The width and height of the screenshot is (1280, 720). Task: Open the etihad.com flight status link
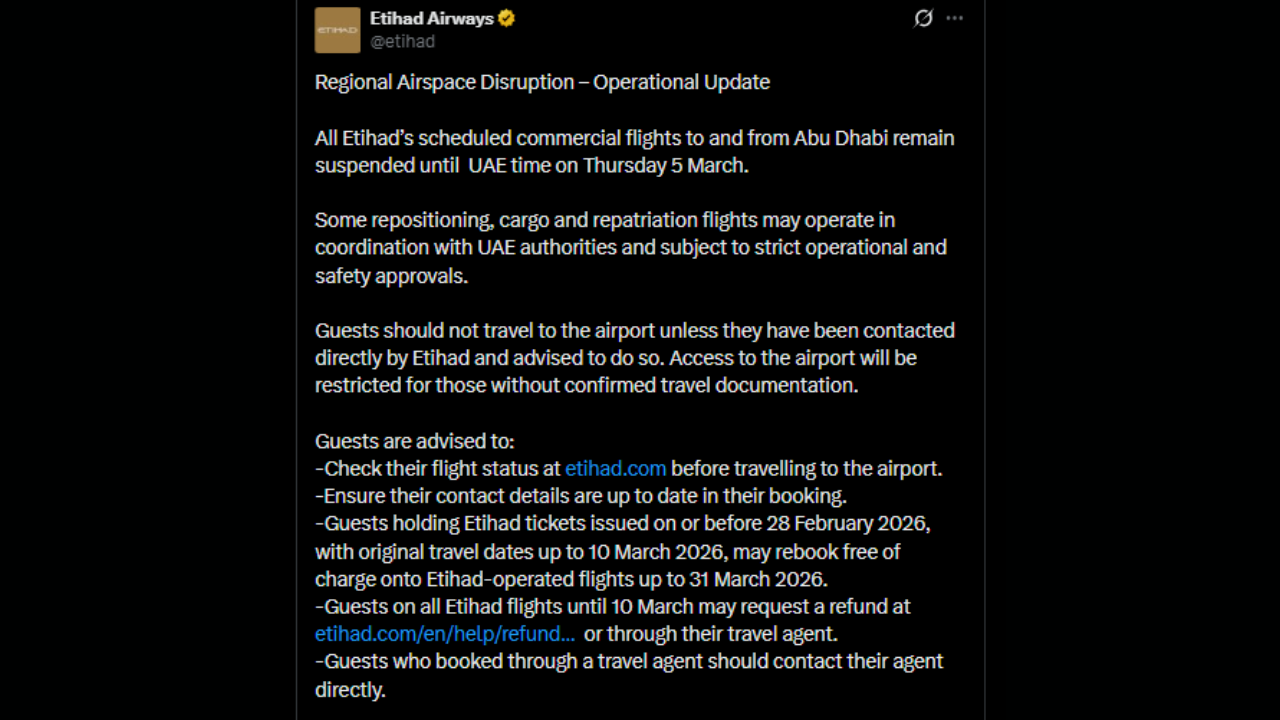tap(615, 468)
